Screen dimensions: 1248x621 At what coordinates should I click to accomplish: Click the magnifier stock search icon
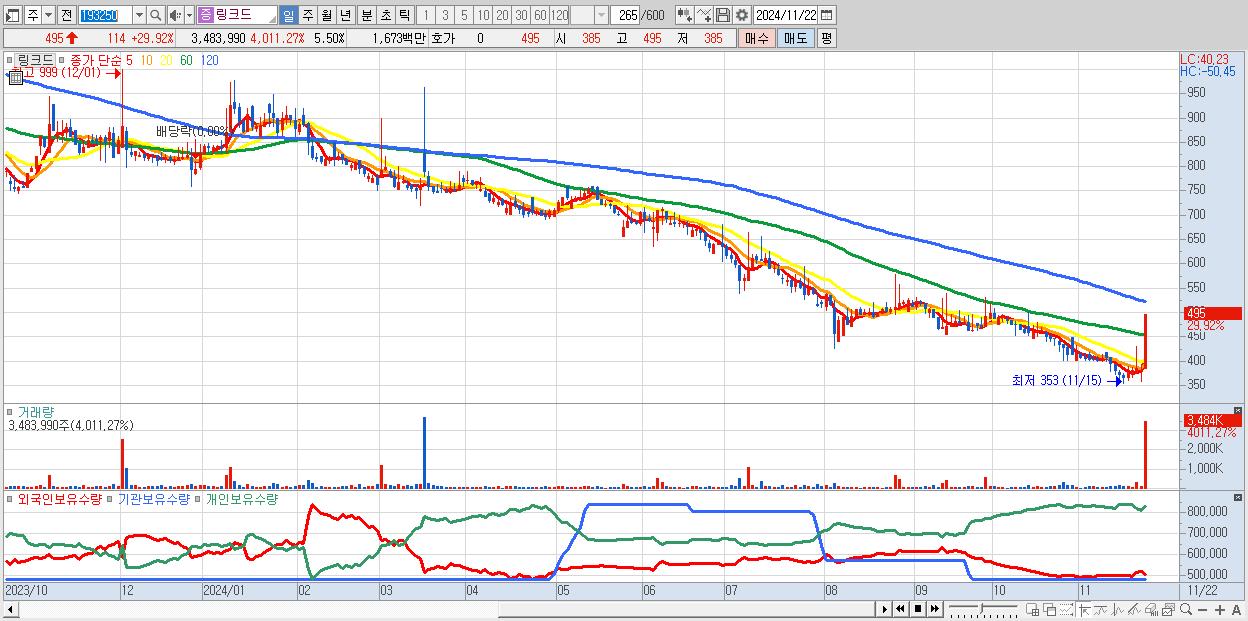[157, 15]
